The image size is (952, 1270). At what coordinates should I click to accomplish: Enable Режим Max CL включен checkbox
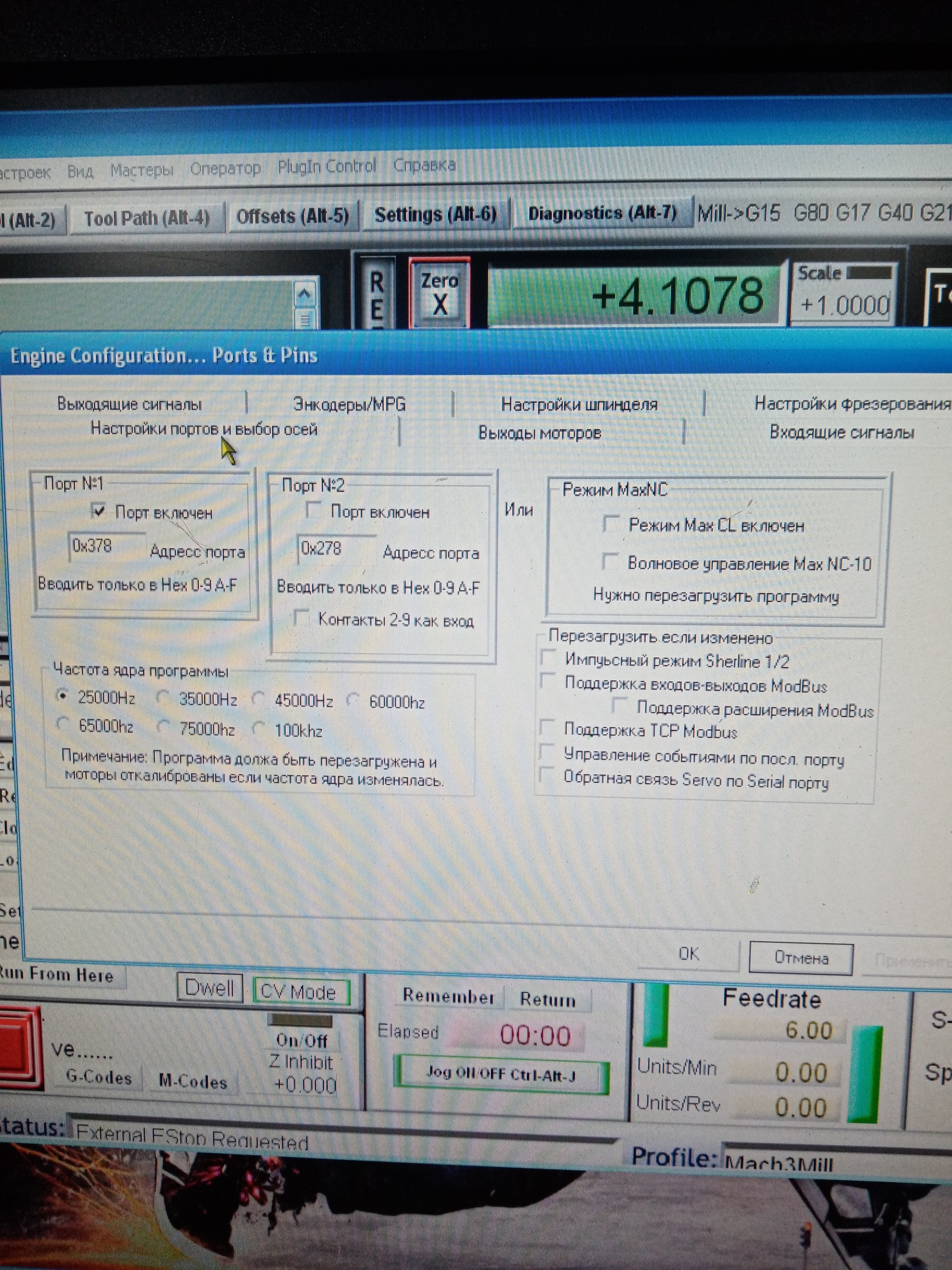pos(611,523)
